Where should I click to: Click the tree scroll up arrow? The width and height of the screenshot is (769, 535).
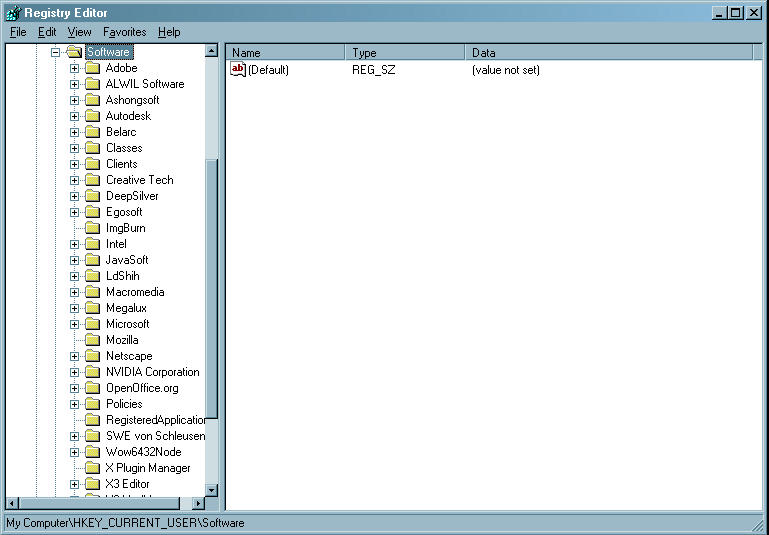(x=211, y=50)
